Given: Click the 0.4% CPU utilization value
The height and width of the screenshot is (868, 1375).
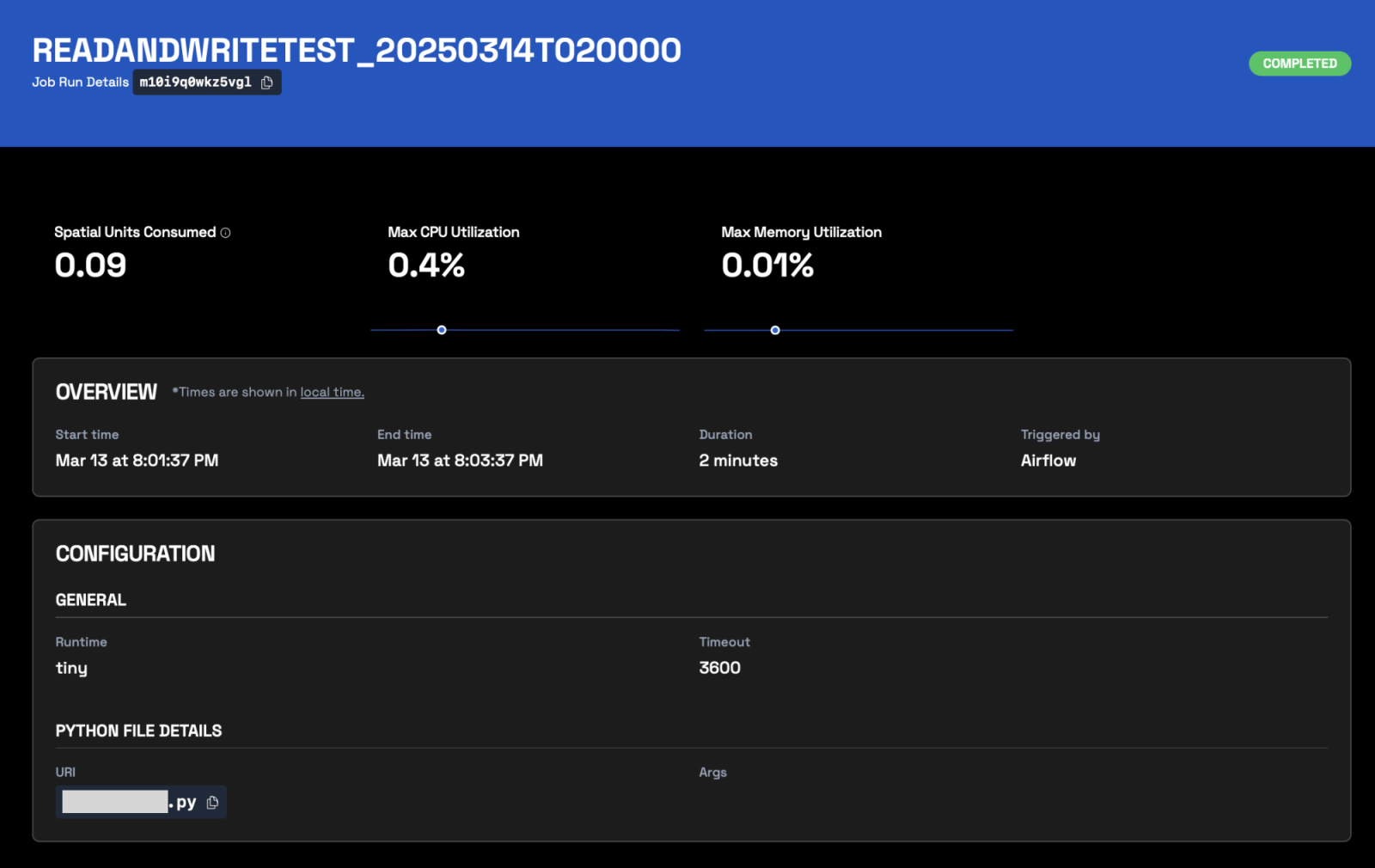Looking at the screenshot, I should (x=426, y=265).
